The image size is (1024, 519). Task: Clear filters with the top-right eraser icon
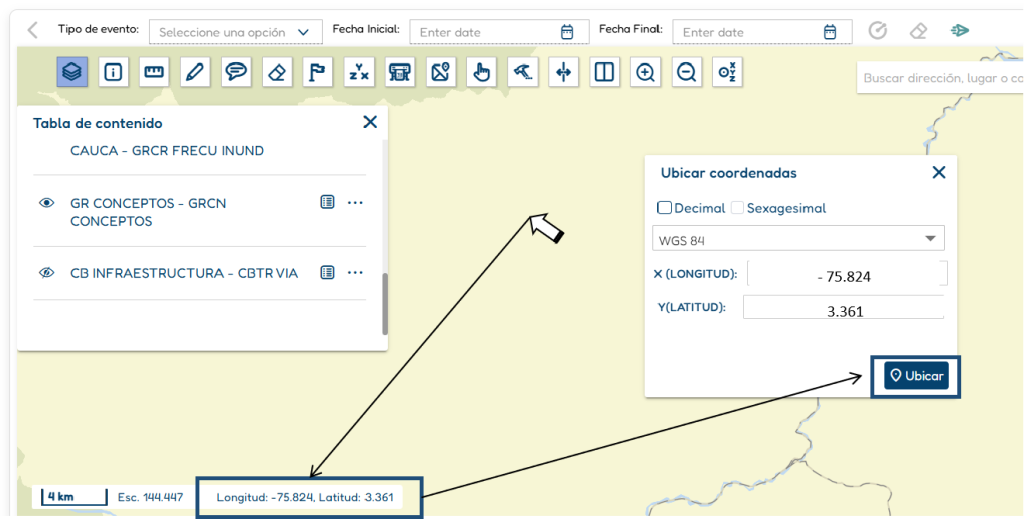coord(918,31)
